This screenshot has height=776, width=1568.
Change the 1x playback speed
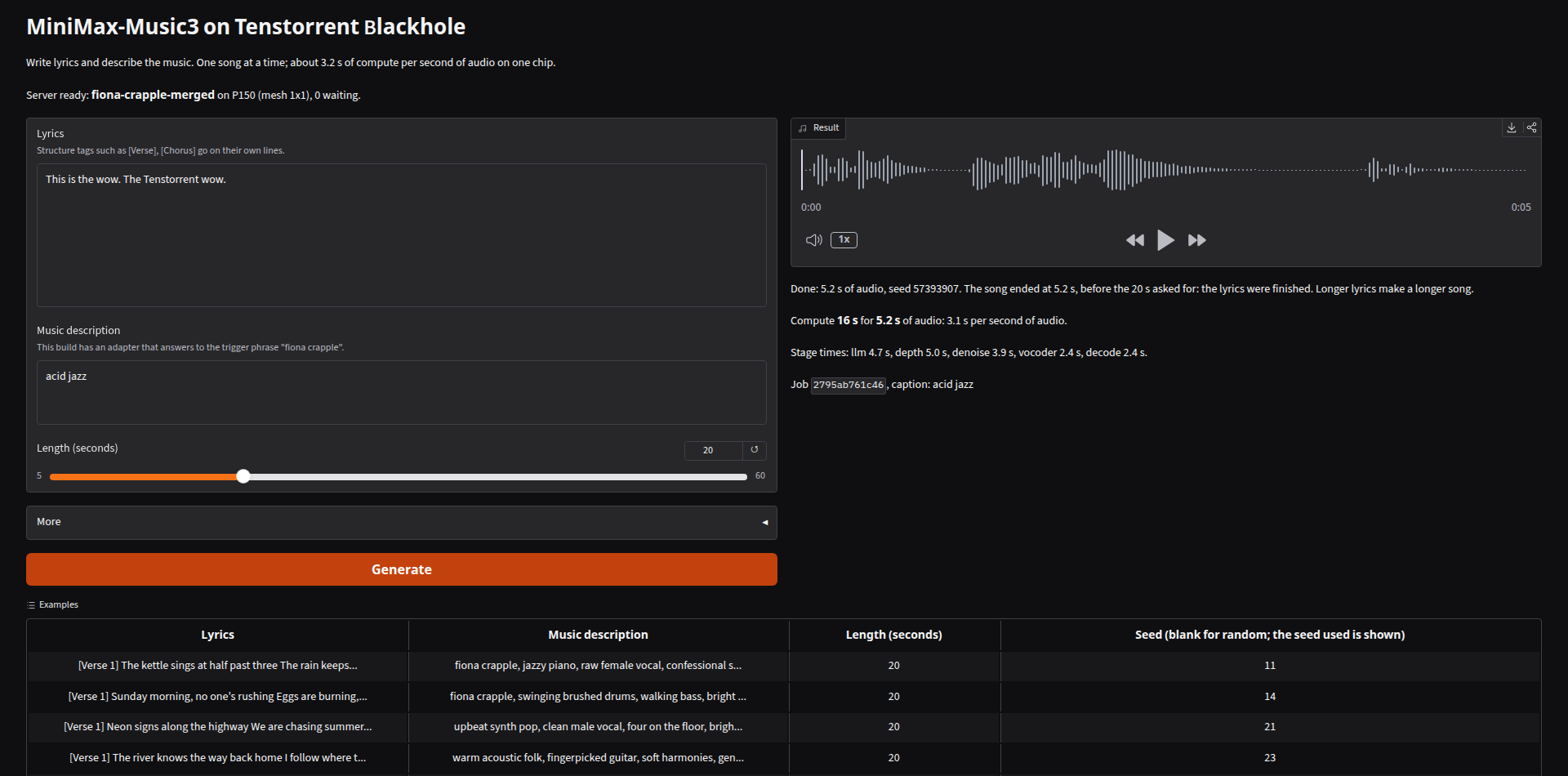click(x=844, y=239)
